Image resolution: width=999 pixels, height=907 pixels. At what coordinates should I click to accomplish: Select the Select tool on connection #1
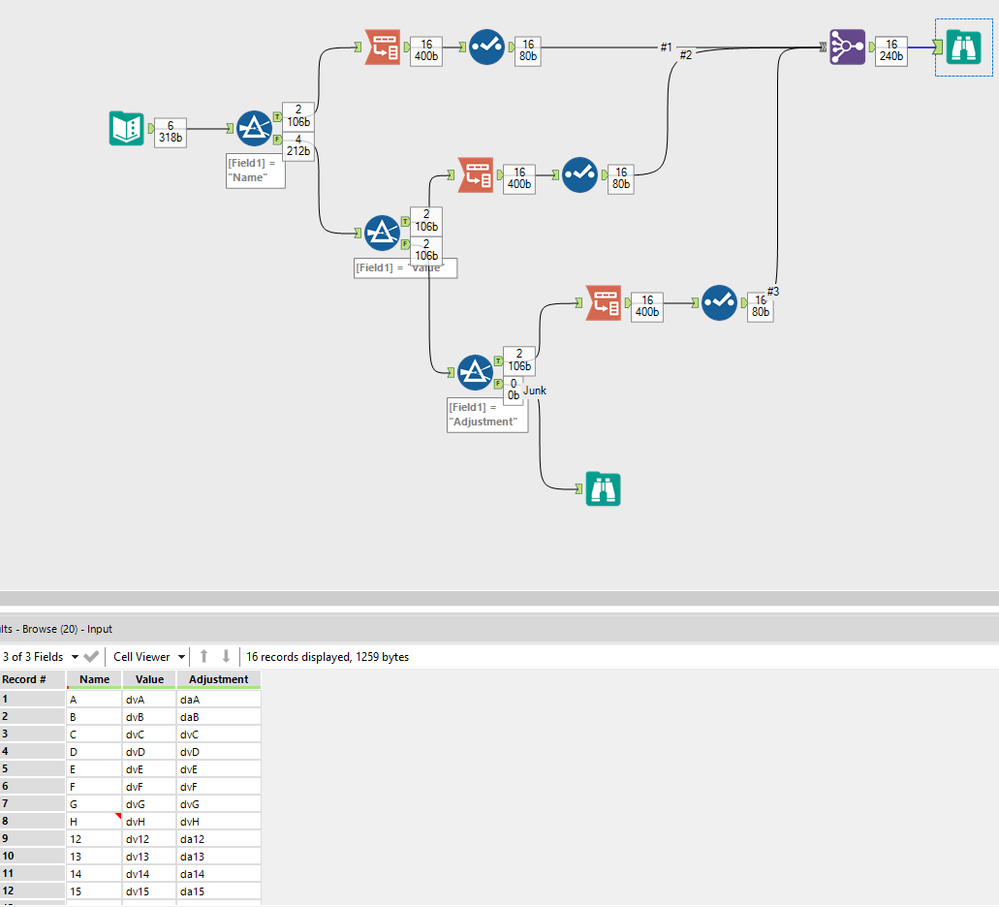[487, 46]
